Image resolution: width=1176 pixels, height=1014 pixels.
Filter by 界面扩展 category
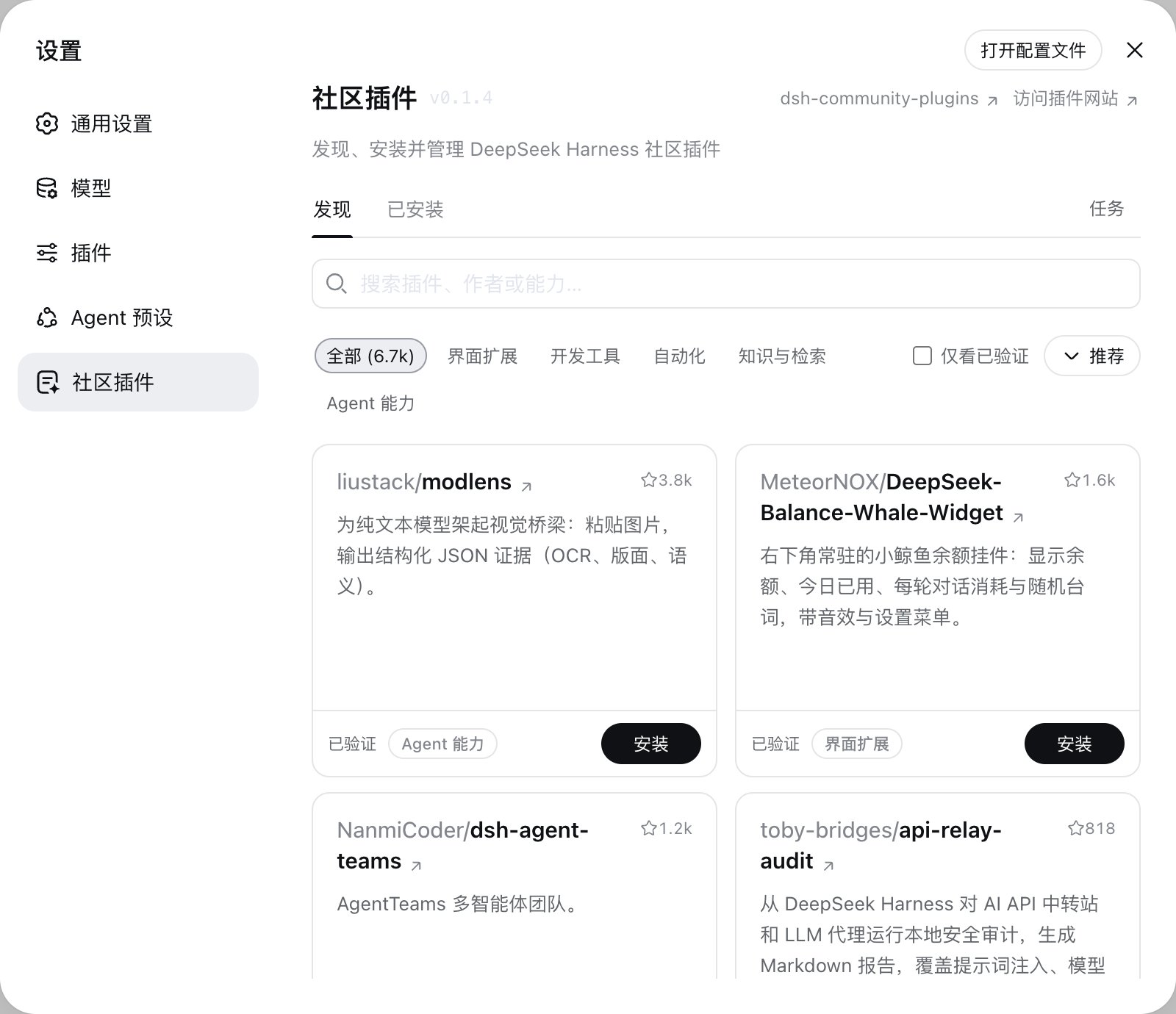tap(482, 356)
